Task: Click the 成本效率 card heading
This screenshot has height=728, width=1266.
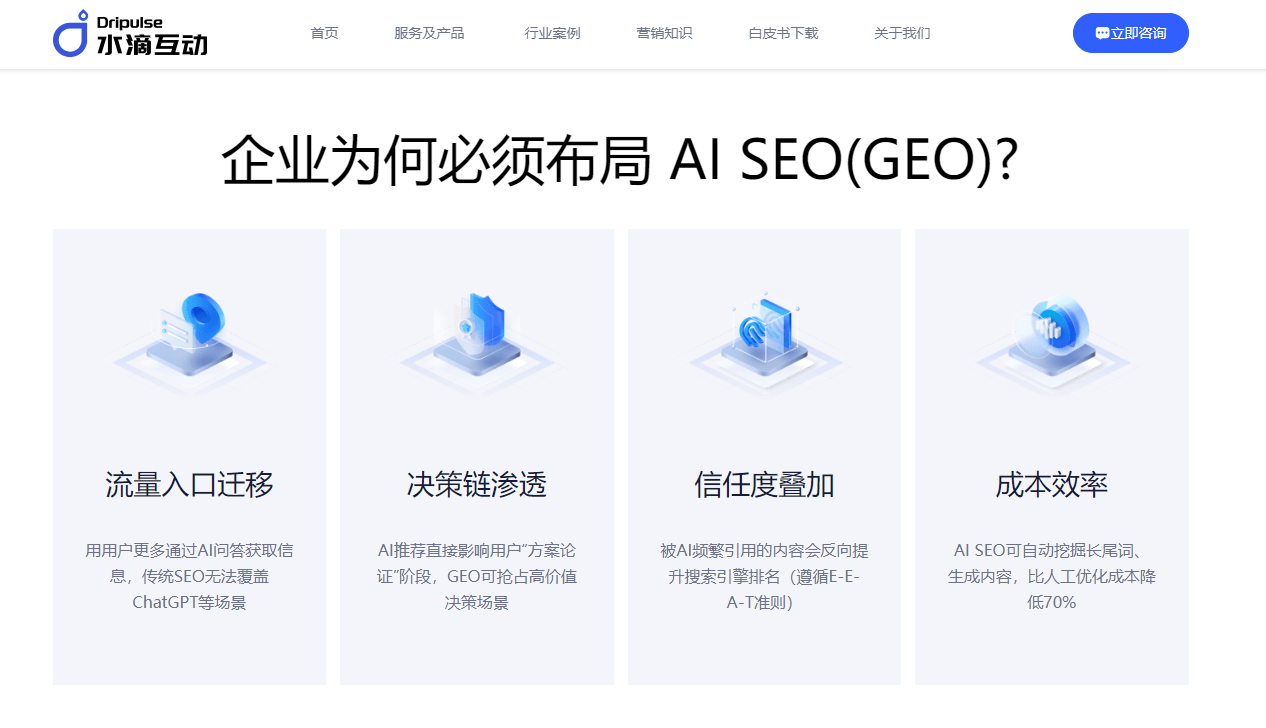Action: pos(1052,485)
